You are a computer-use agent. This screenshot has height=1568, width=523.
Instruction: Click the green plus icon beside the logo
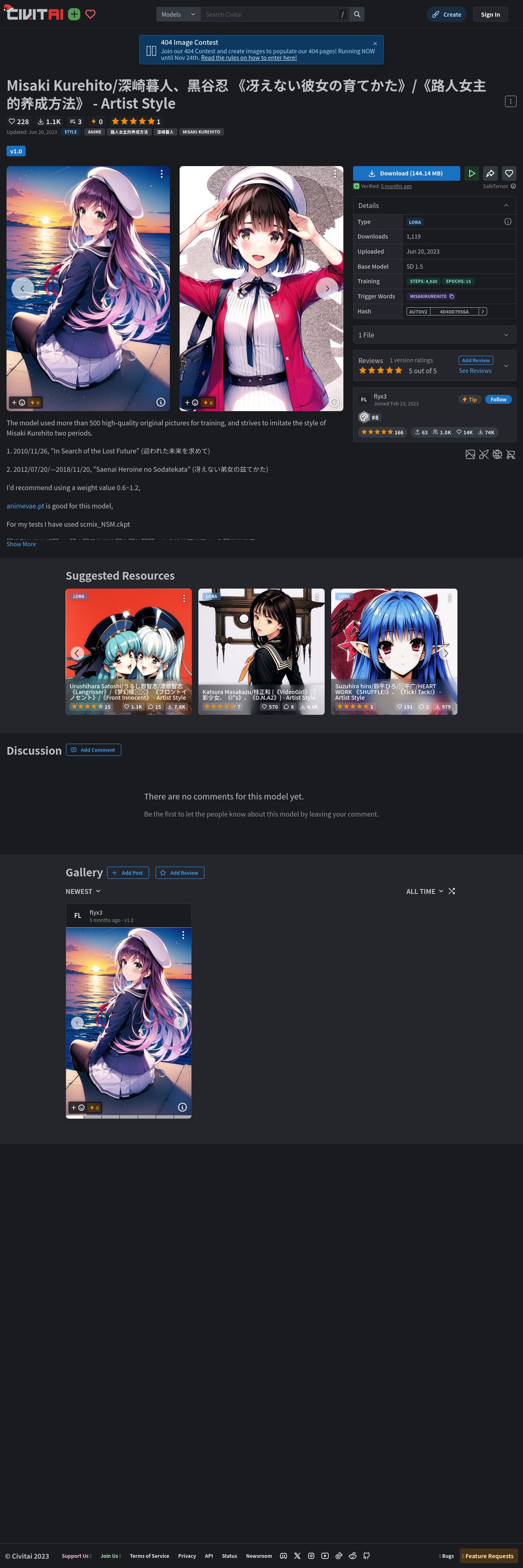click(74, 14)
